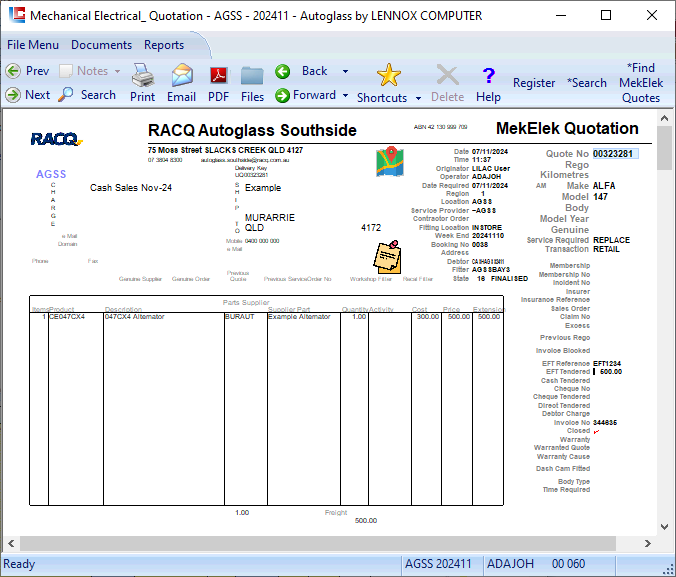This screenshot has width=676, height=577.
Task: Click the Fitter value AGSSBAY3
Action: [491, 270]
